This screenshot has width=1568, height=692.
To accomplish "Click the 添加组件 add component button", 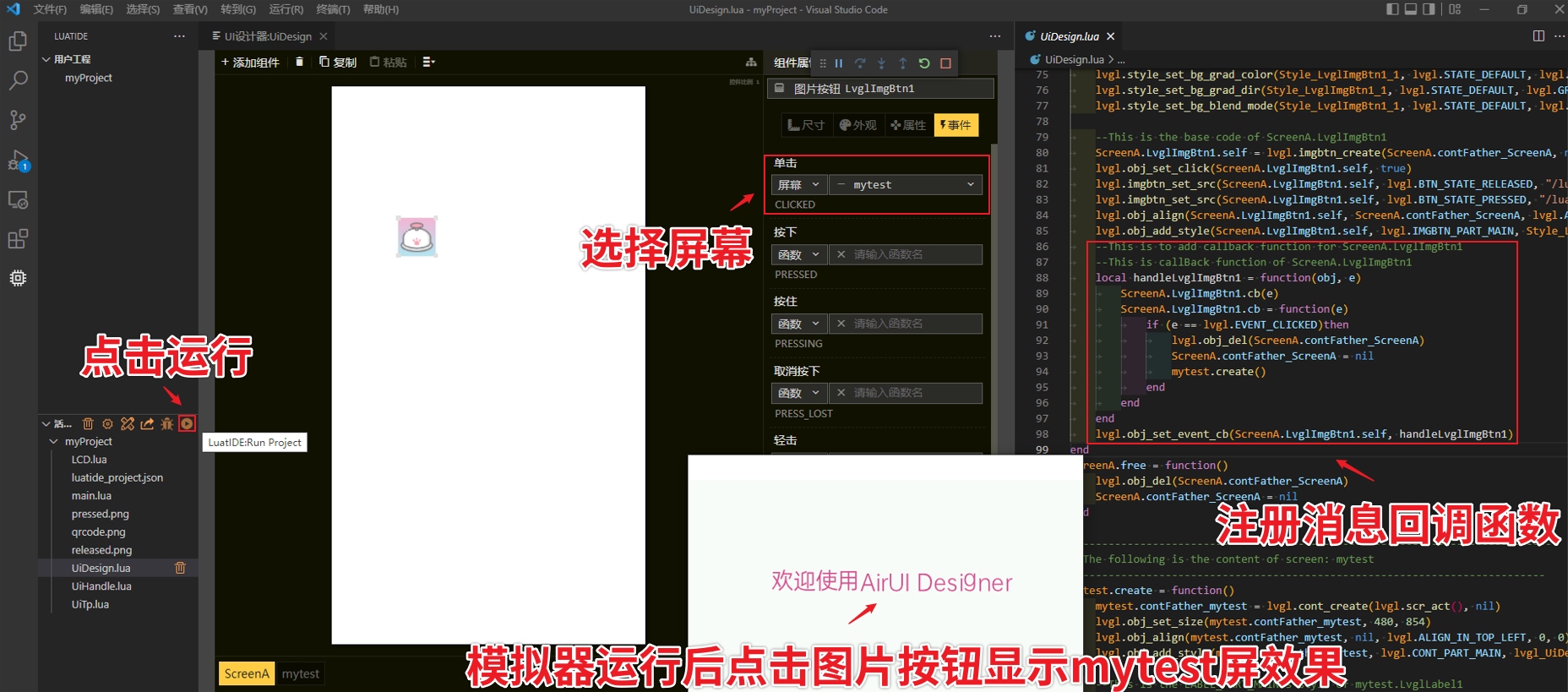I will [x=250, y=62].
